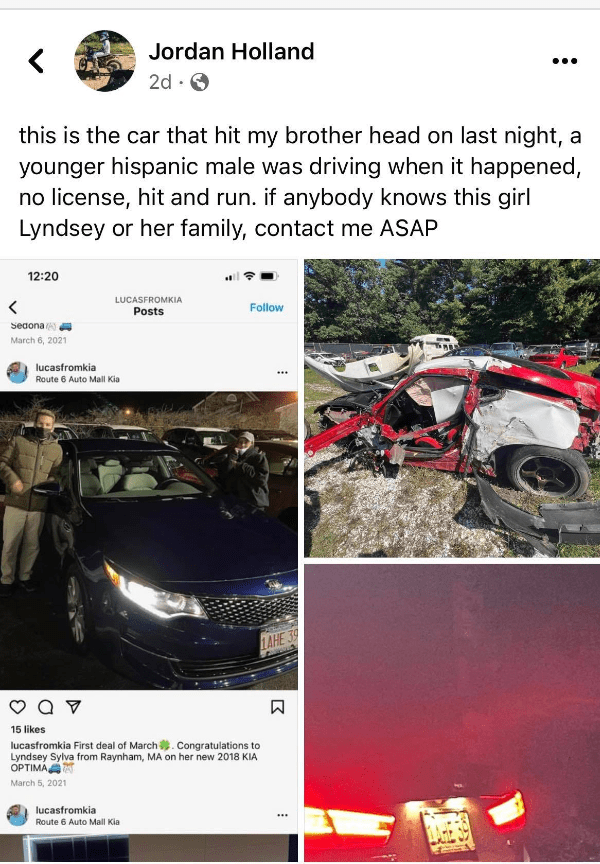
Task: Open the tail light license plate photo
Action: click(452, 713)
